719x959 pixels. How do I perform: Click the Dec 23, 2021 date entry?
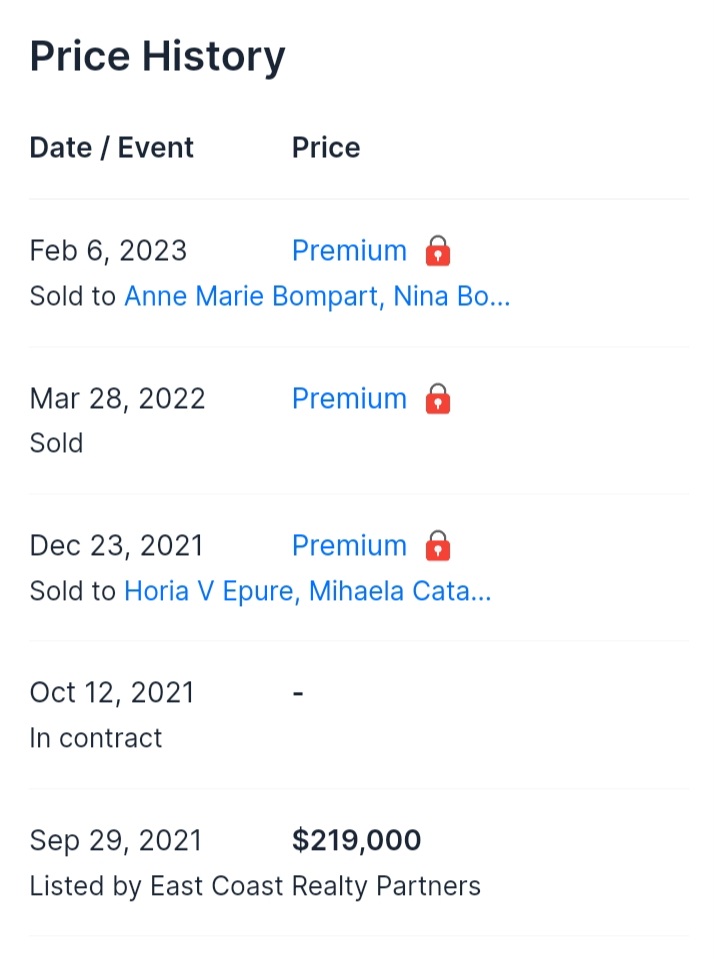(116, 546)
